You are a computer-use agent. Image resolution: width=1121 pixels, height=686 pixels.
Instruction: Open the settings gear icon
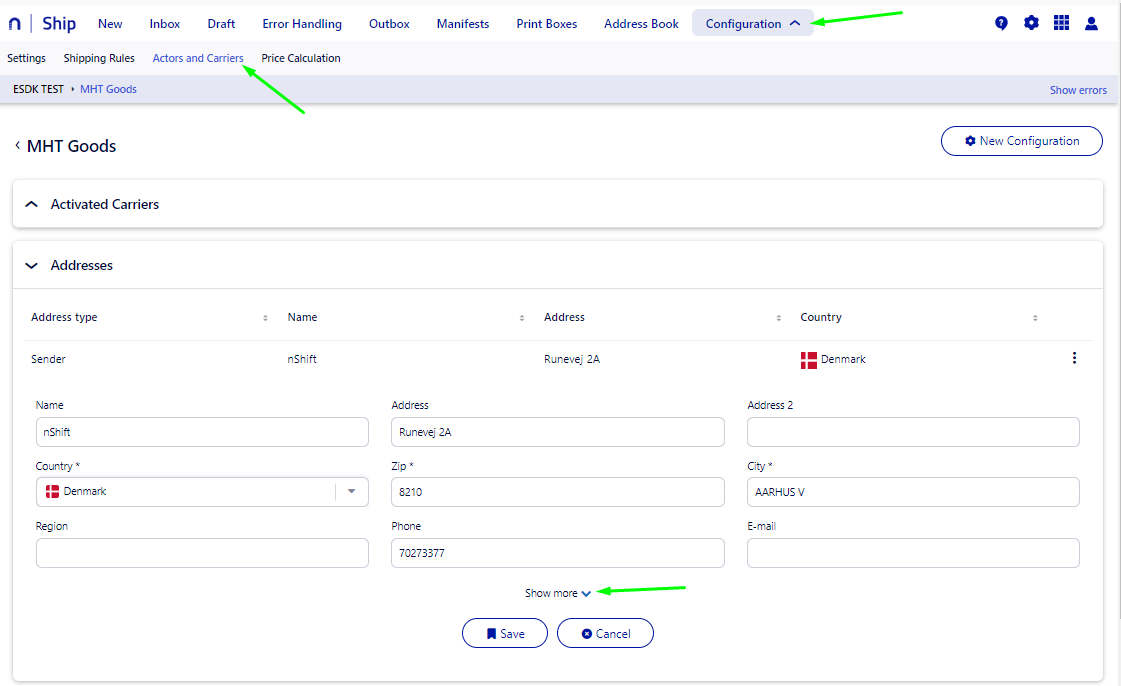click(x=1031, y=23)
